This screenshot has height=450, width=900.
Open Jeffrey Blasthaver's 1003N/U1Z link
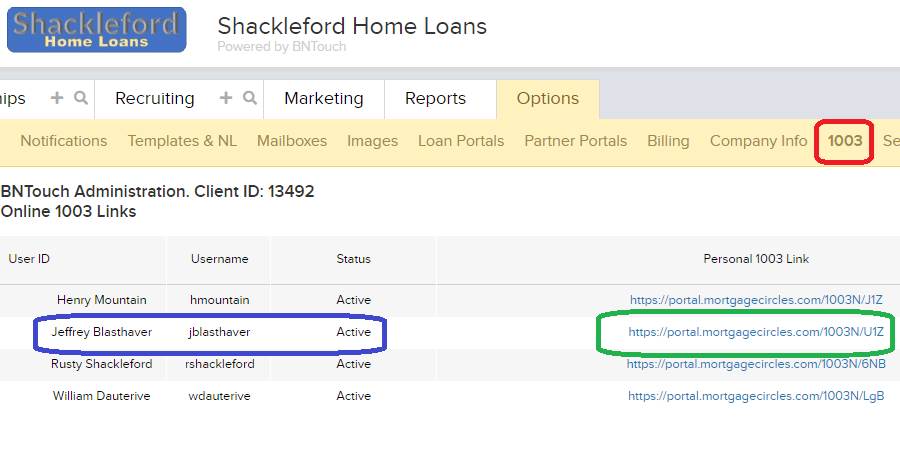pyautogui.click(x=756, y=332)
